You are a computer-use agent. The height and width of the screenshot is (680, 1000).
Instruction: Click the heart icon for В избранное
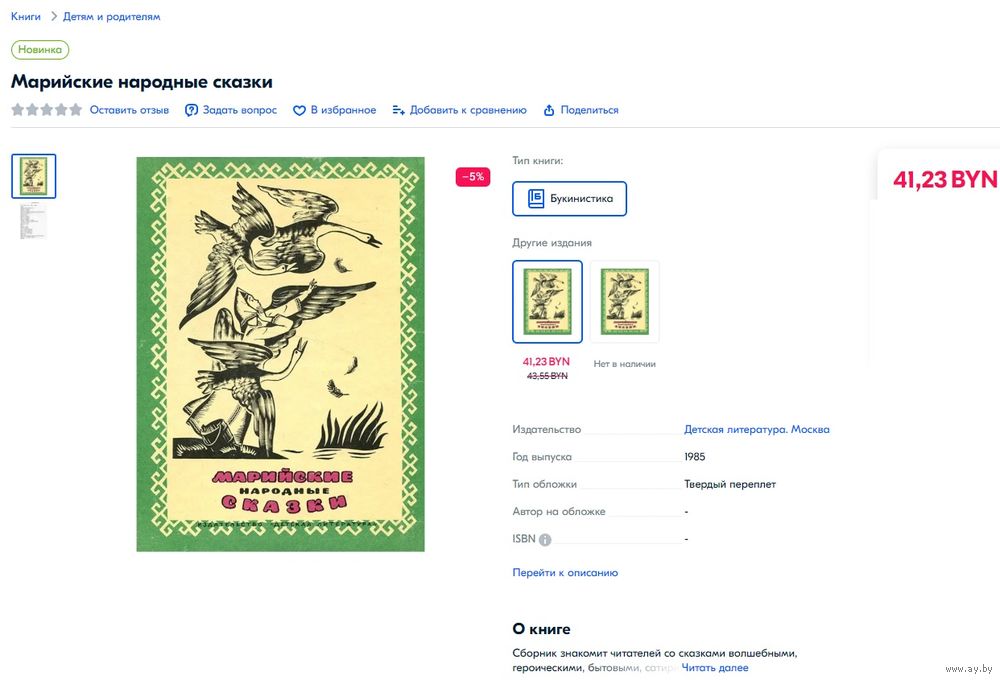[299, 110]
